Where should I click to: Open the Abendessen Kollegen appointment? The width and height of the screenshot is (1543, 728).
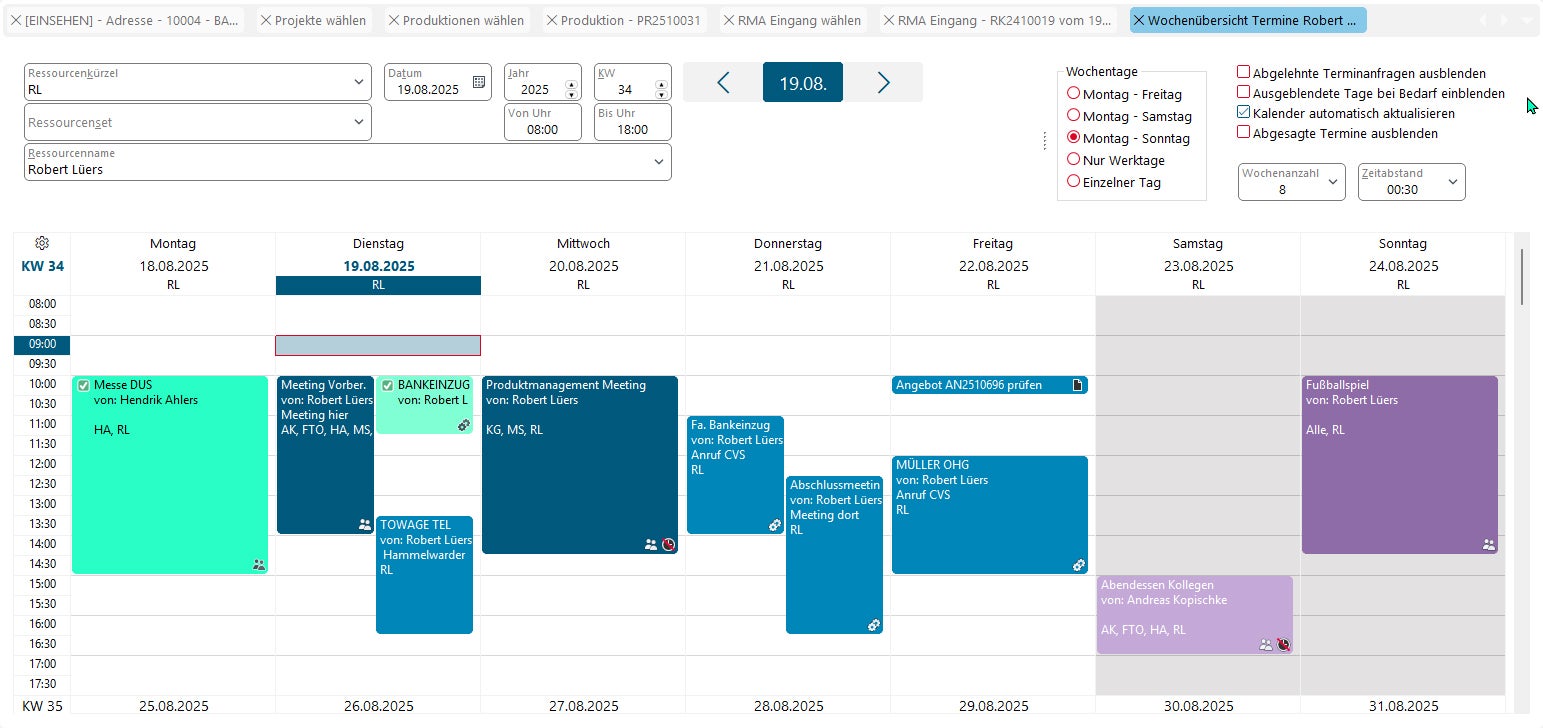point(1195,615)
